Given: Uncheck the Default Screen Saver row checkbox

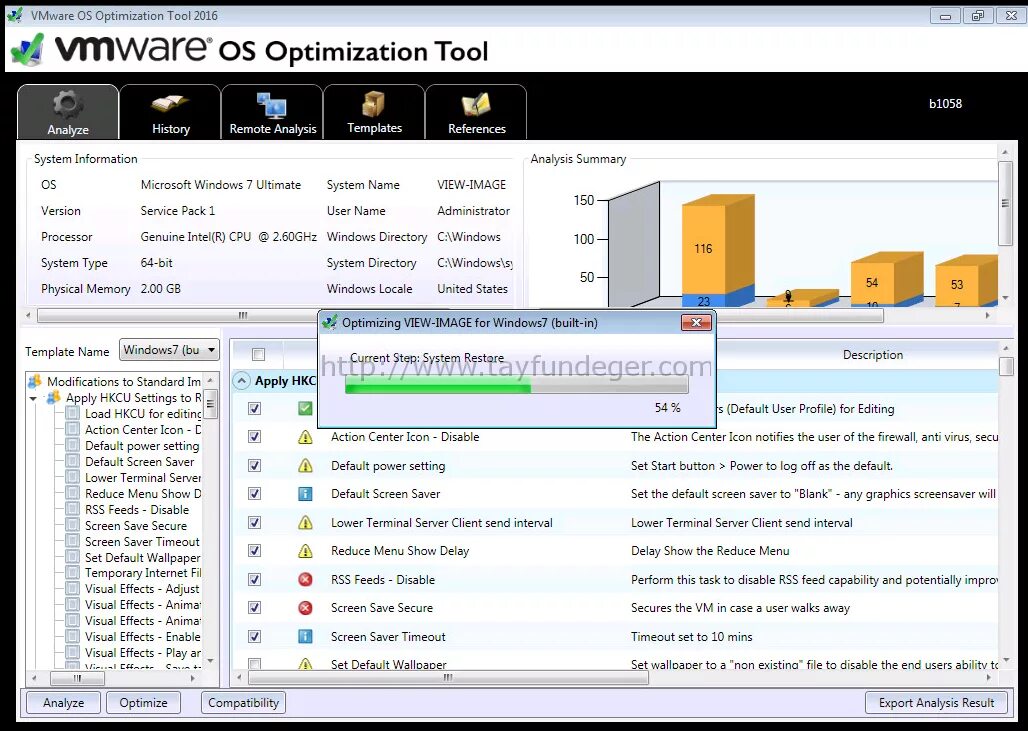Looking at the screenshot, I should tap(254, 494).
